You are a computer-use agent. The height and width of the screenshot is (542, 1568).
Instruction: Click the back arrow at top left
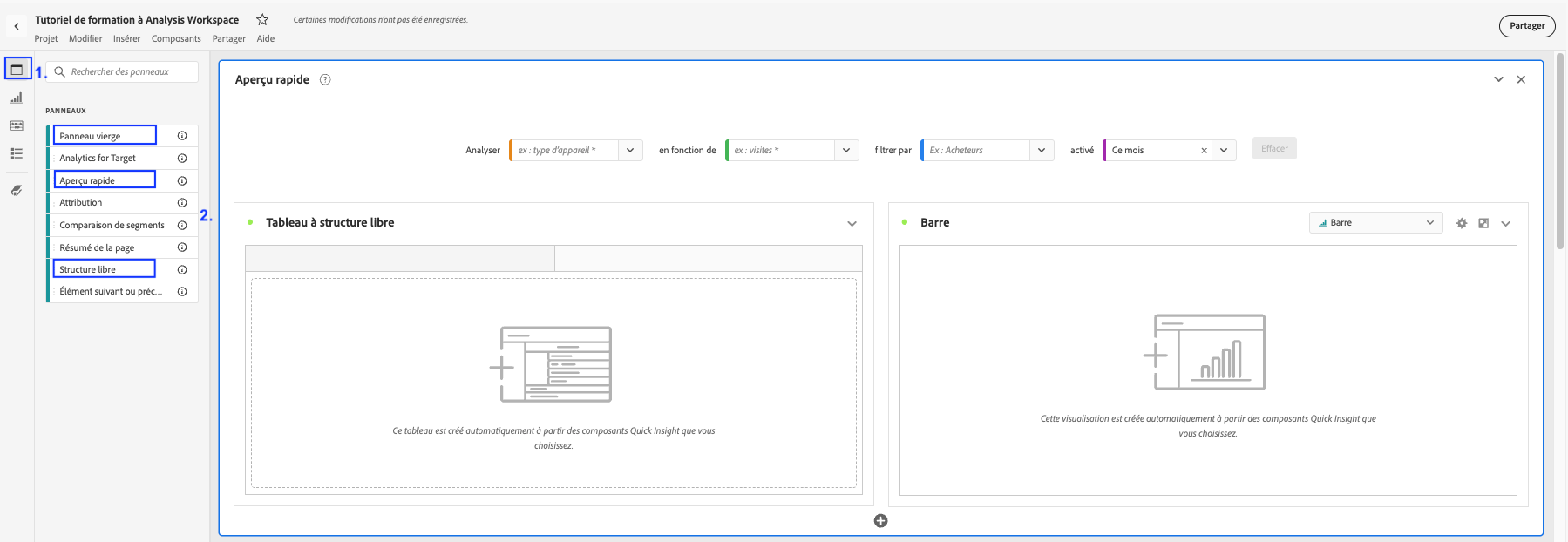(x=17, y=26)
